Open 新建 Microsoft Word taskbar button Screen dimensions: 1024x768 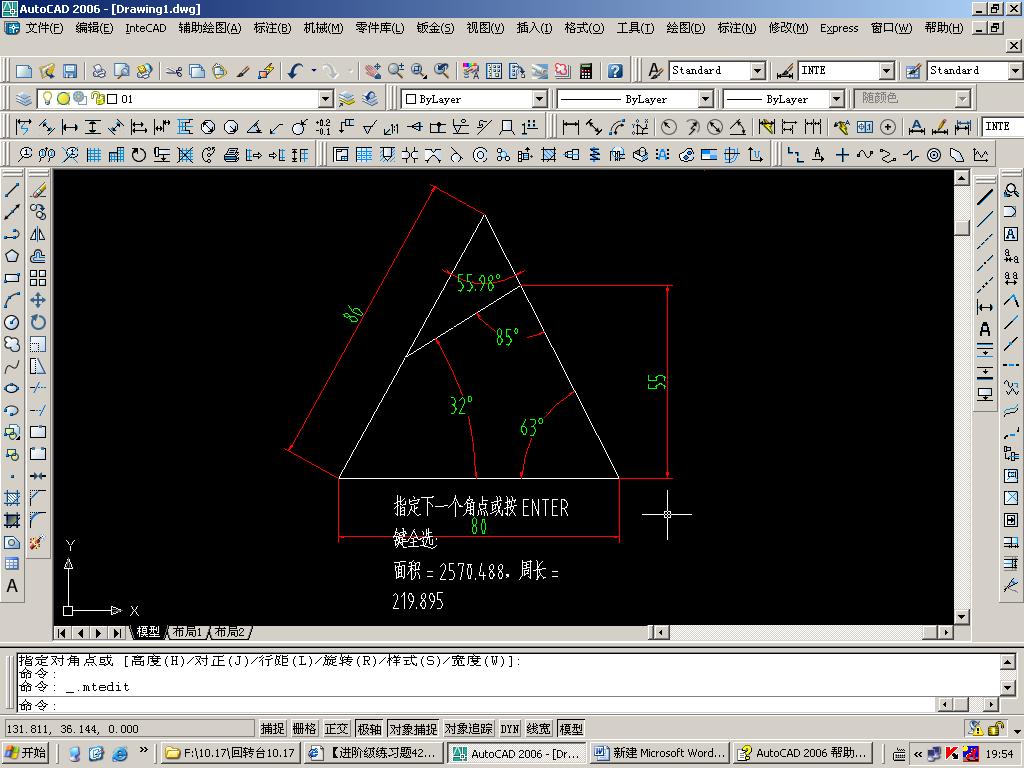[660, 753]
